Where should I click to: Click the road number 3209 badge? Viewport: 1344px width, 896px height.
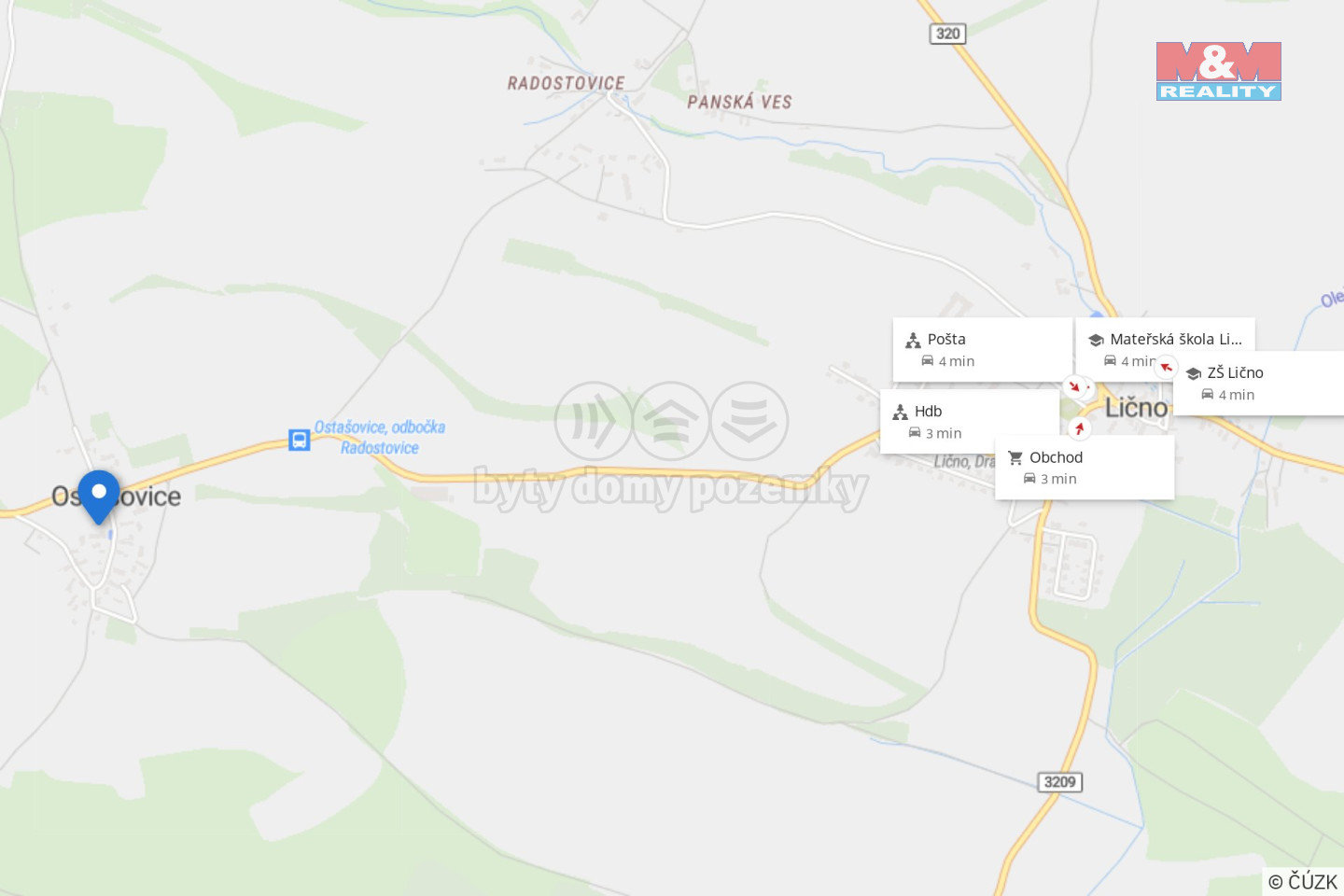(x=1060, y=782)
